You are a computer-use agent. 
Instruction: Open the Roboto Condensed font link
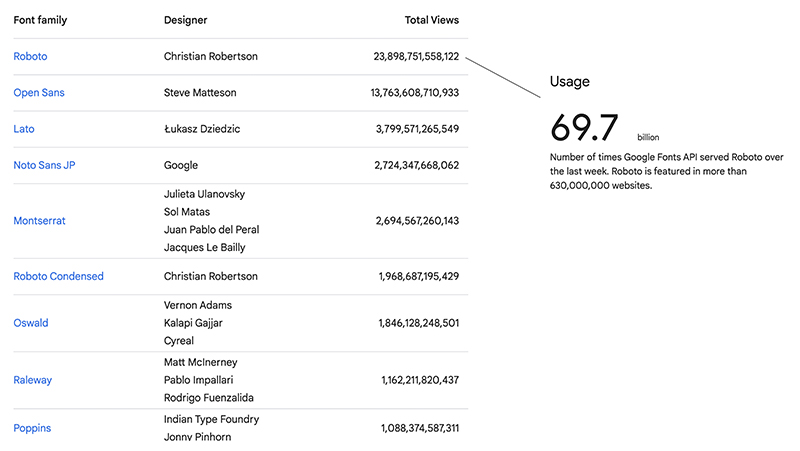click(x=58, y=277)
